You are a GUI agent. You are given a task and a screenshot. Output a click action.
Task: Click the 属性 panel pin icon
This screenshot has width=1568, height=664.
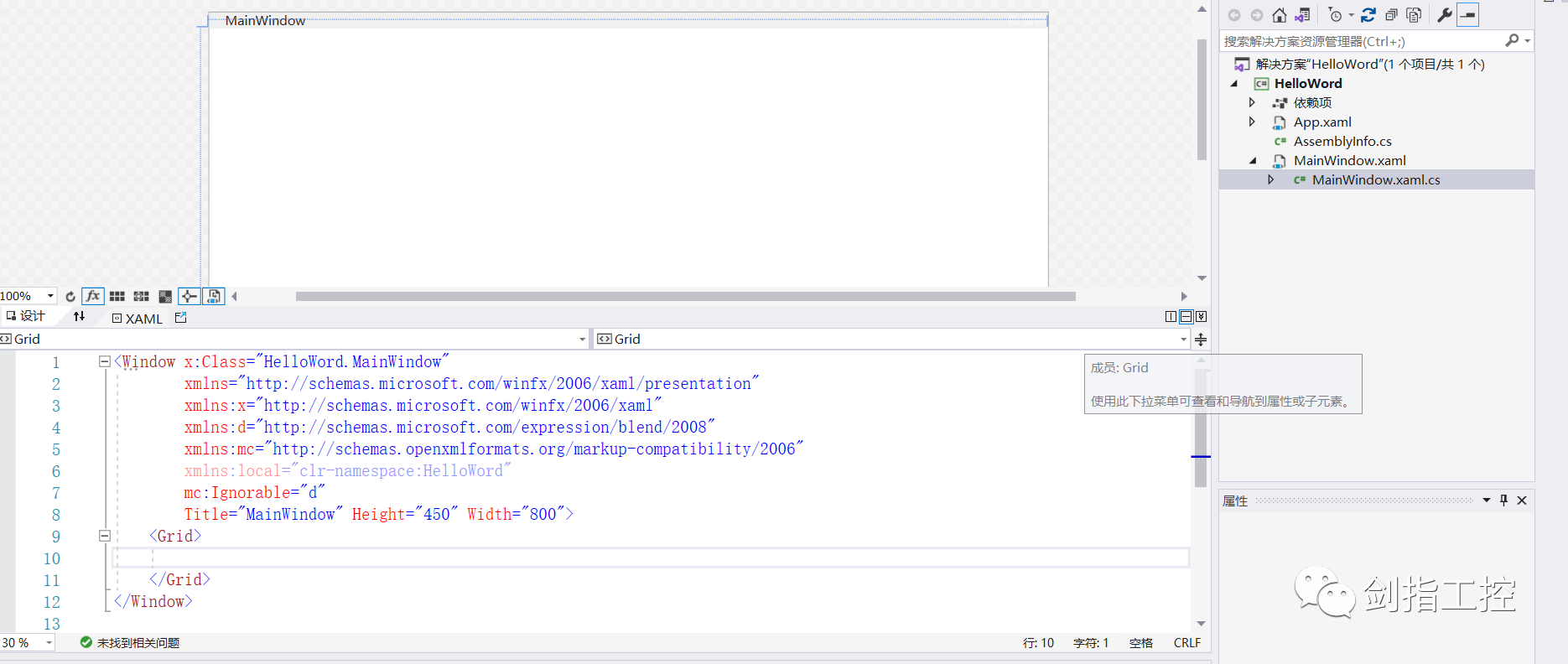point(1503,501)
